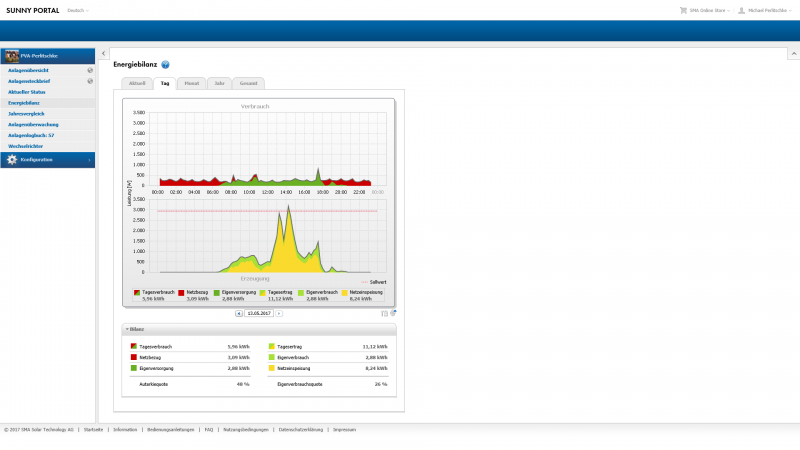Open Anlagensteckbrief in sidebar
Screen dimensions: 800x450
click(x=29, y=81)
